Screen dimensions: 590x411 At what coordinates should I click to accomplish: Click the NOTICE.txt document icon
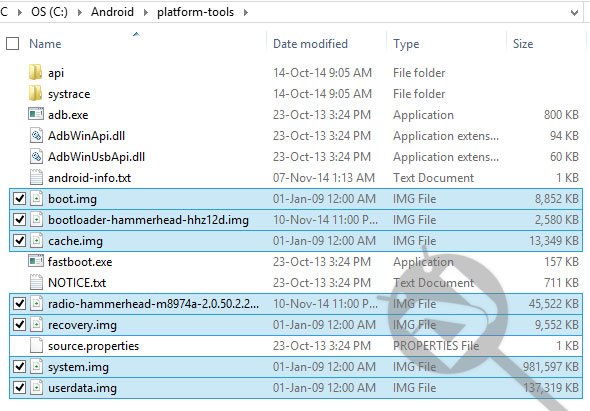[x=36, y=283]
